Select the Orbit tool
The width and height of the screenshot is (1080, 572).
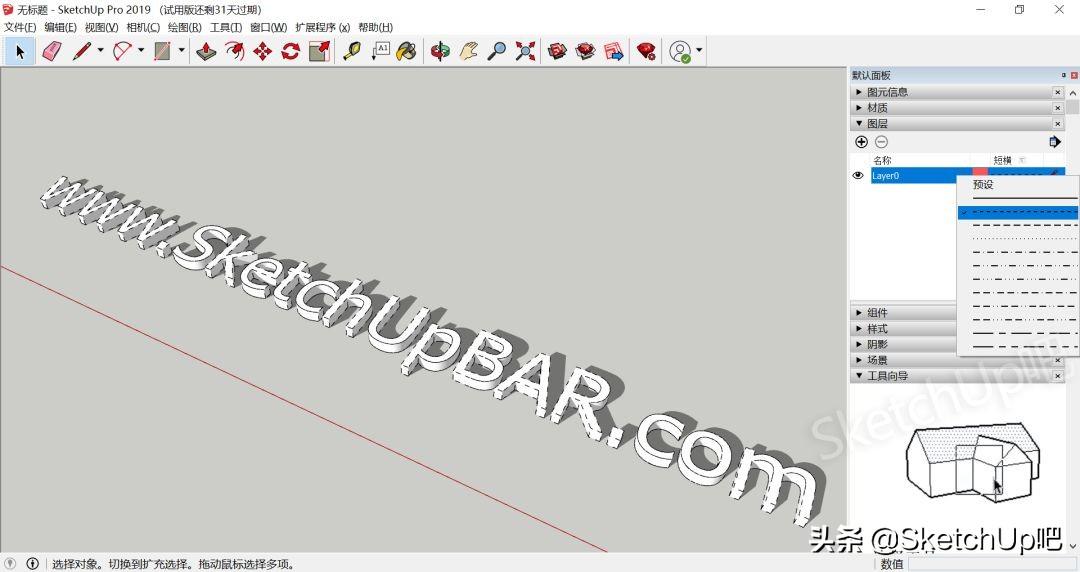click(440, 51)
